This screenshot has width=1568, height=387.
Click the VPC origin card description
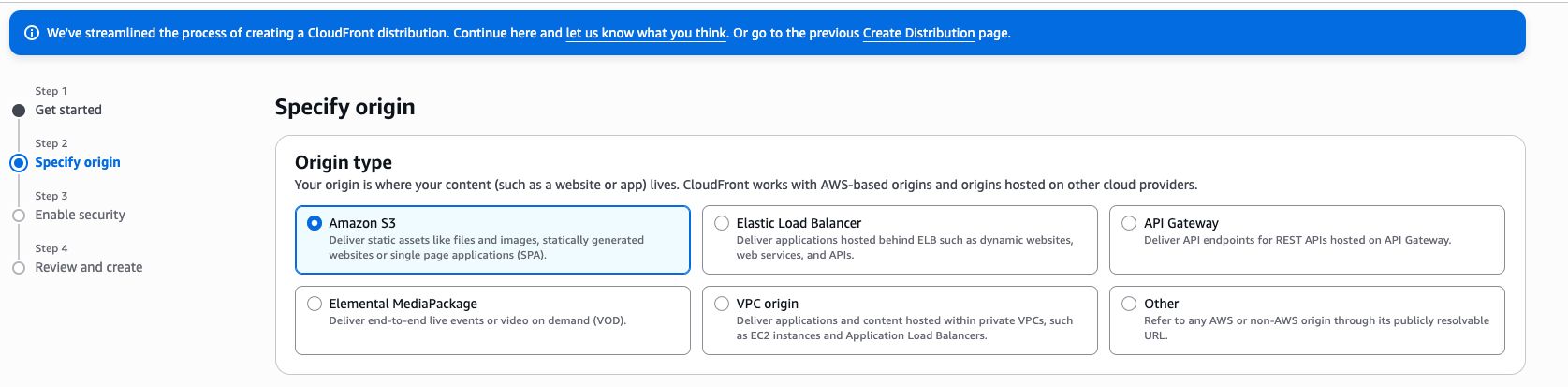tap(903, 328)
